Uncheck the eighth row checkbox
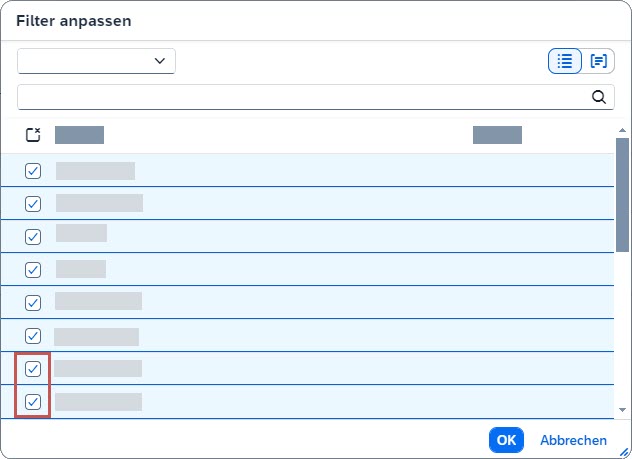 coord(33,402)
